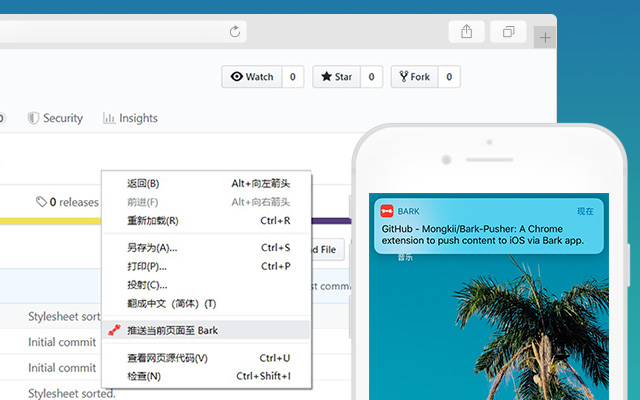The width and height of the screenshot is (640, 400).
Task: Click the fork icon on Fork button
Action: [404, 76]
